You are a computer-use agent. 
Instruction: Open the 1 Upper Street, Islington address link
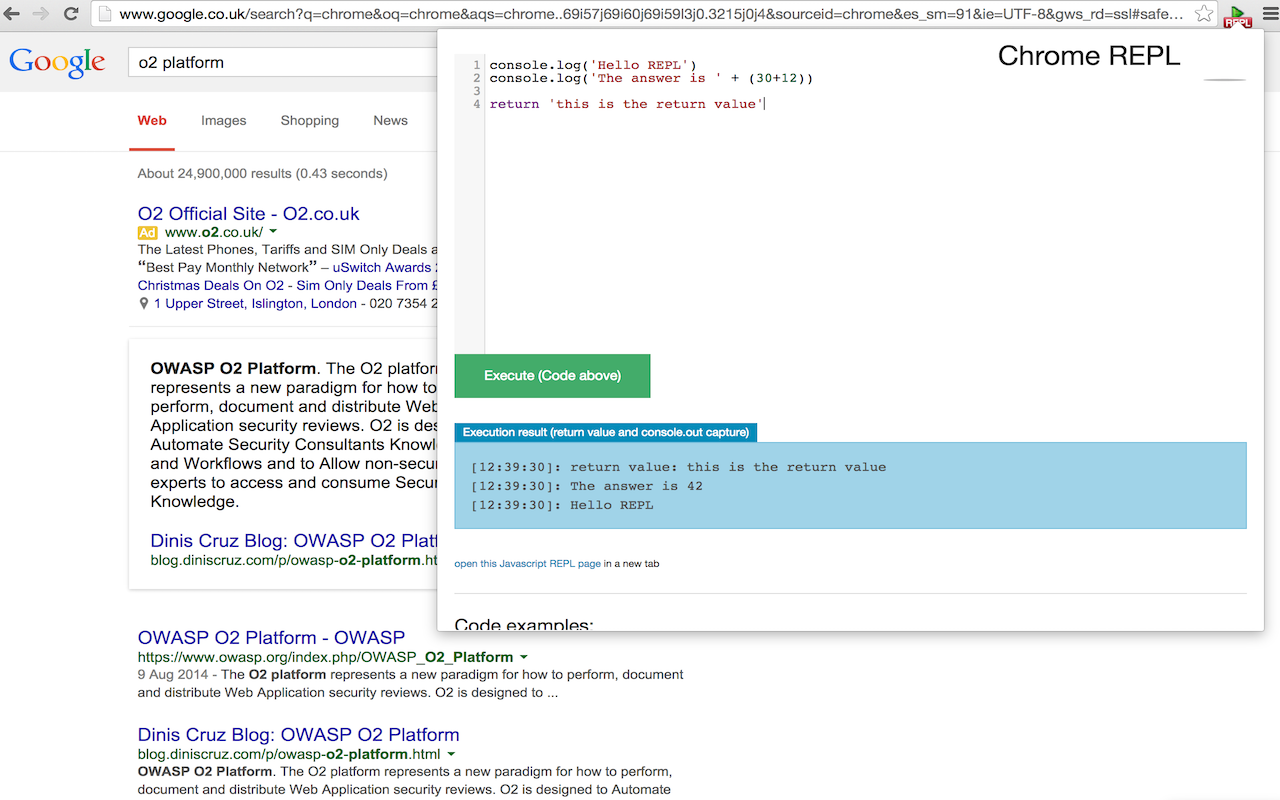(x=255, y=304)
